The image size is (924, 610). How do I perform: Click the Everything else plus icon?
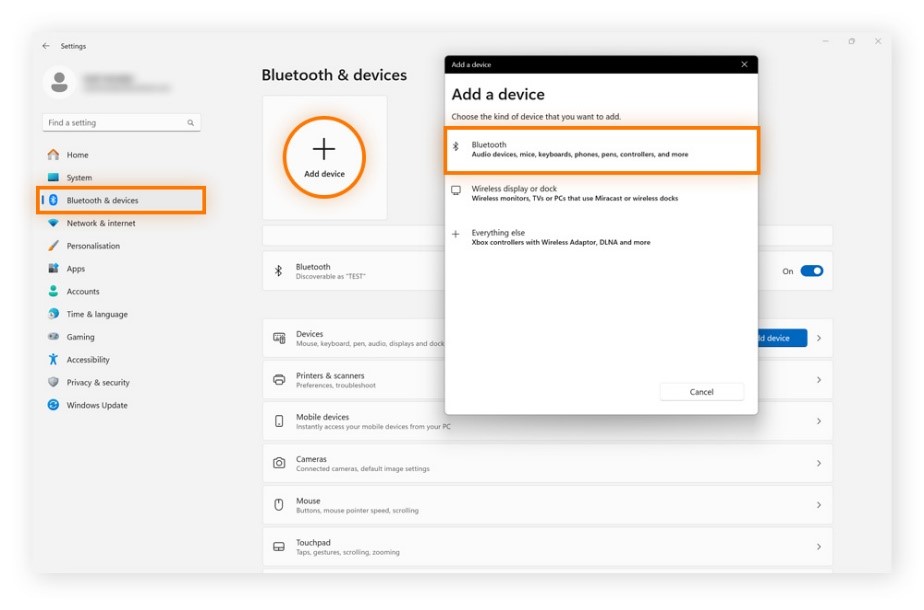tap(456, 234)
